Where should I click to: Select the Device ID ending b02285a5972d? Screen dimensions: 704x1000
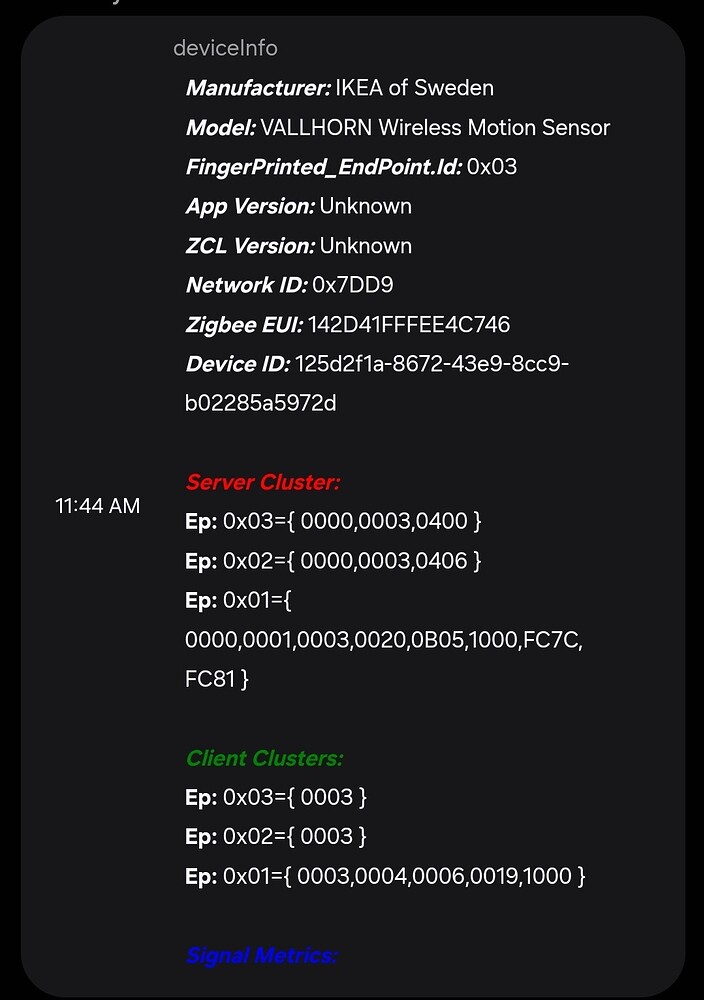[x=261, y=404]
